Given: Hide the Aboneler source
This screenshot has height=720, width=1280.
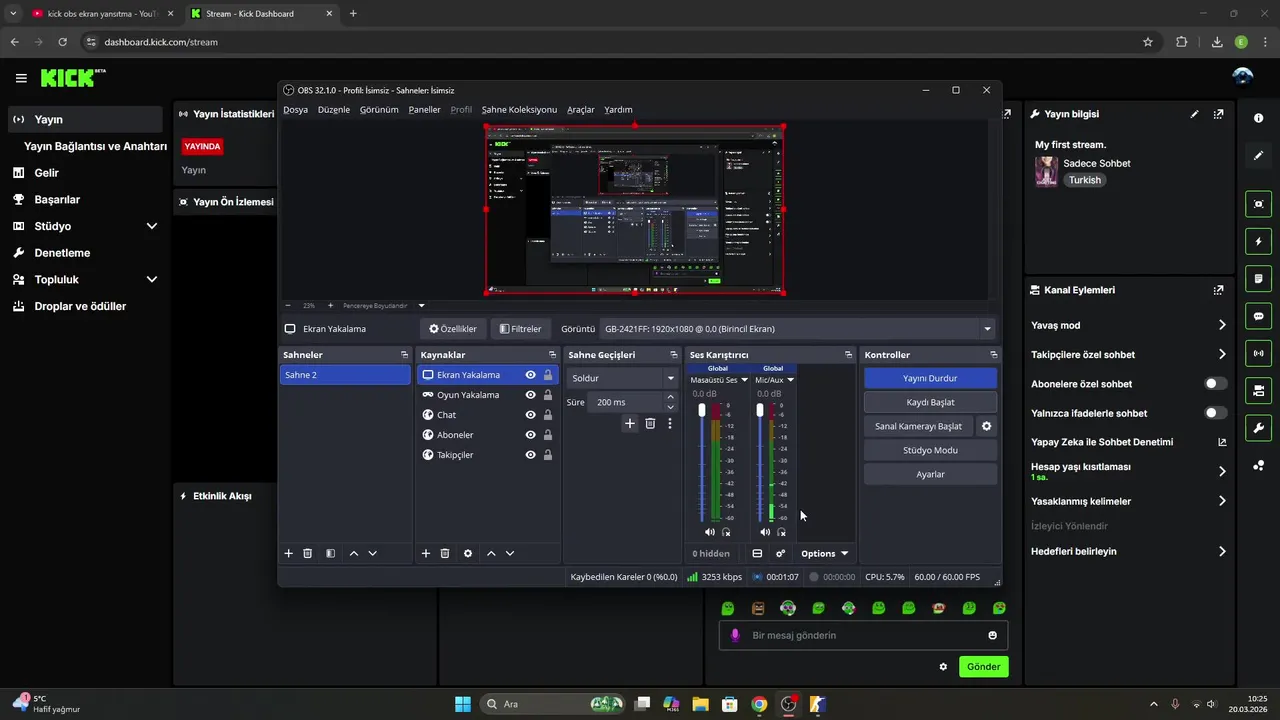Looking at the screenshot, I should pos(531,435).
